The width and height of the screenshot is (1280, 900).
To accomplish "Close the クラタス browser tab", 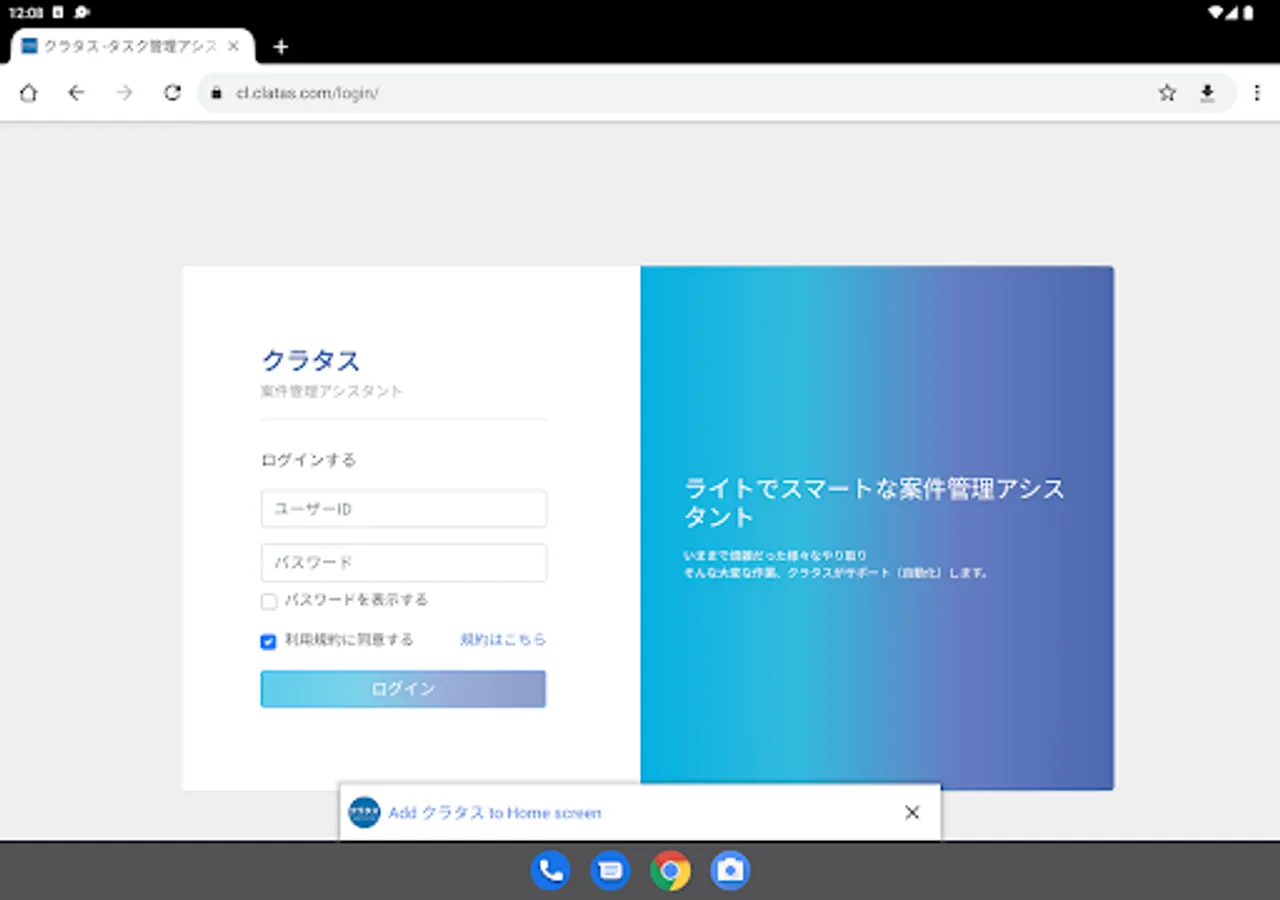I will (x=233, y=46).
